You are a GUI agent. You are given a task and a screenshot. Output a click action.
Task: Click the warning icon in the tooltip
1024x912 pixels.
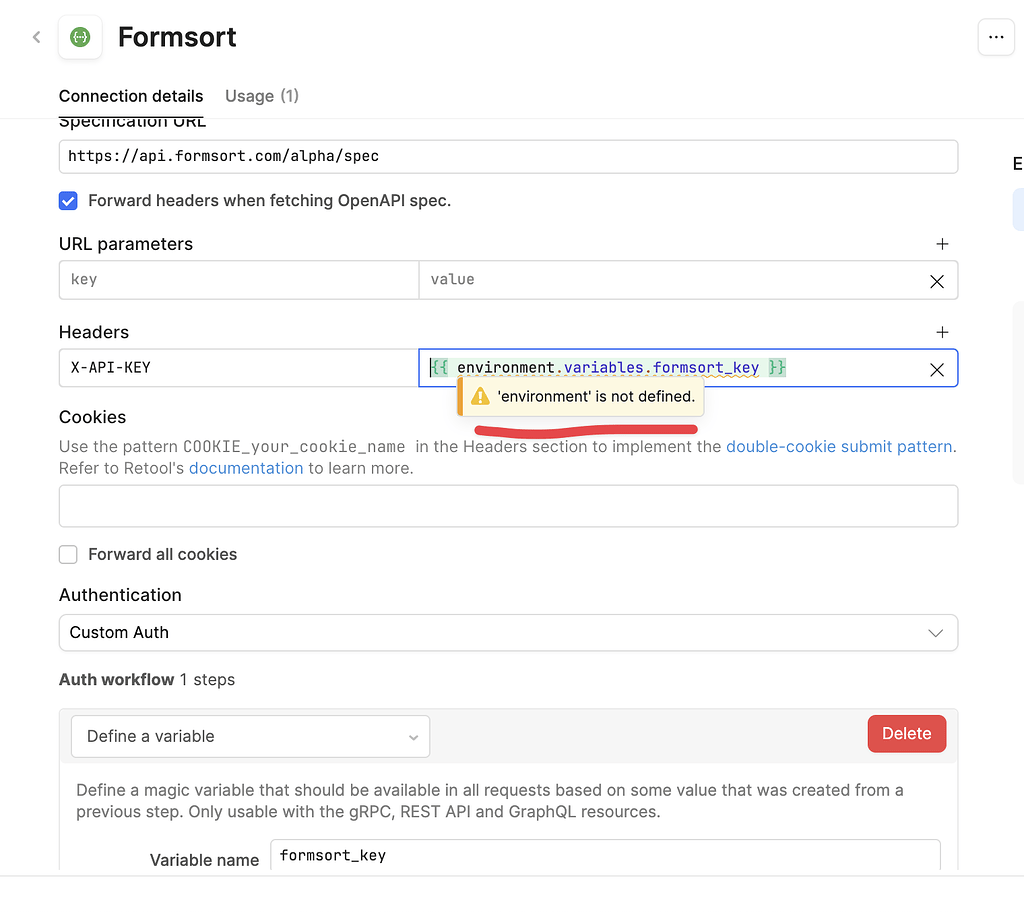click(479, 396)
